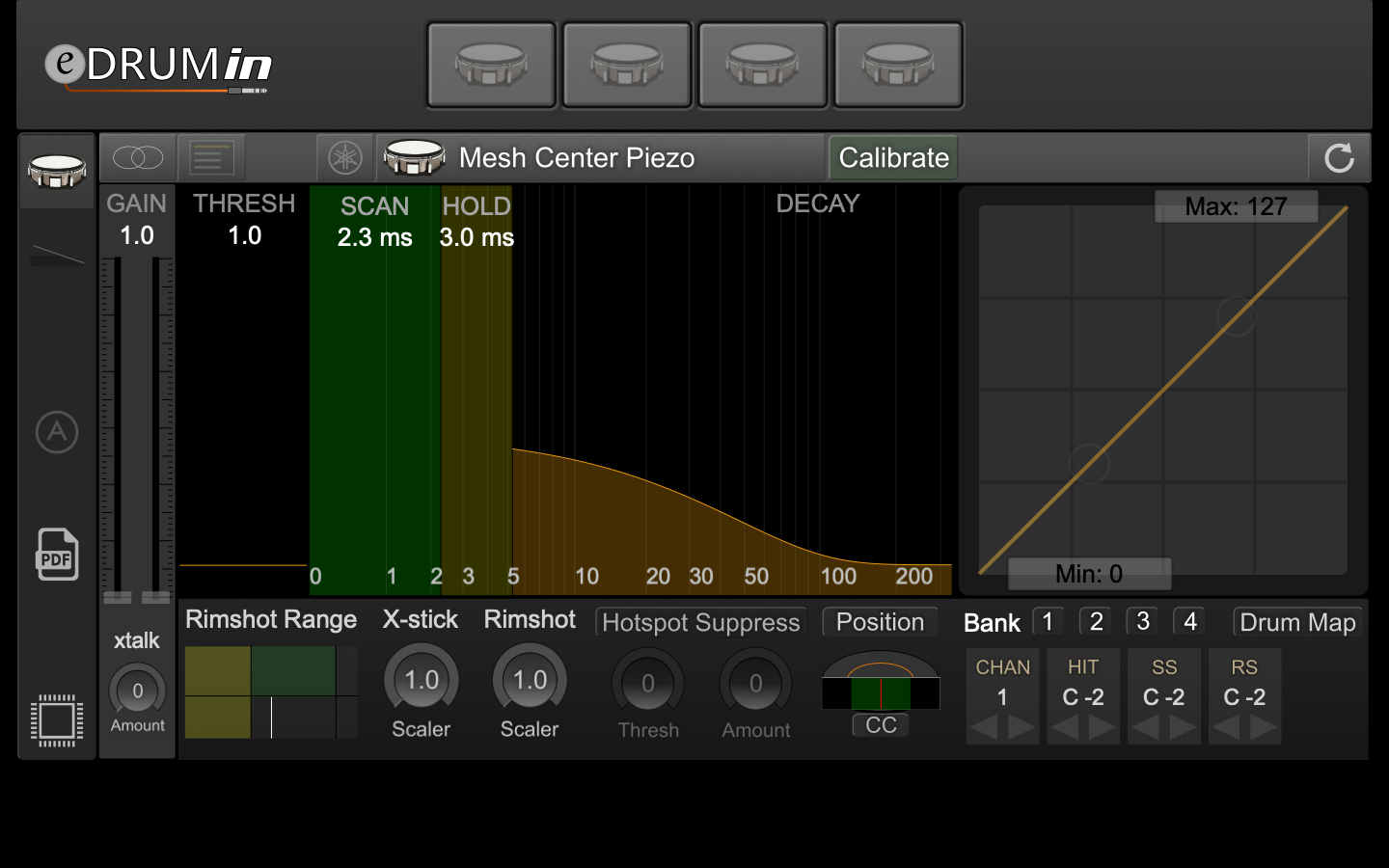The width and height of the screenshot is (1389, 868).
Task: Decrease RS note with left arrow
Action: coord(1226,728)
